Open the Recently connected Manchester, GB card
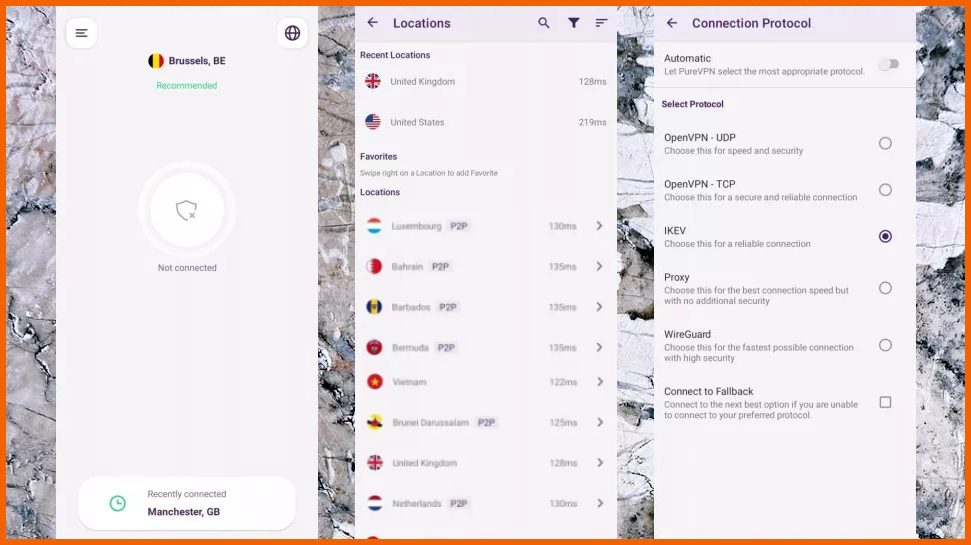Viewport: 971px width, 545px height. 186,503
